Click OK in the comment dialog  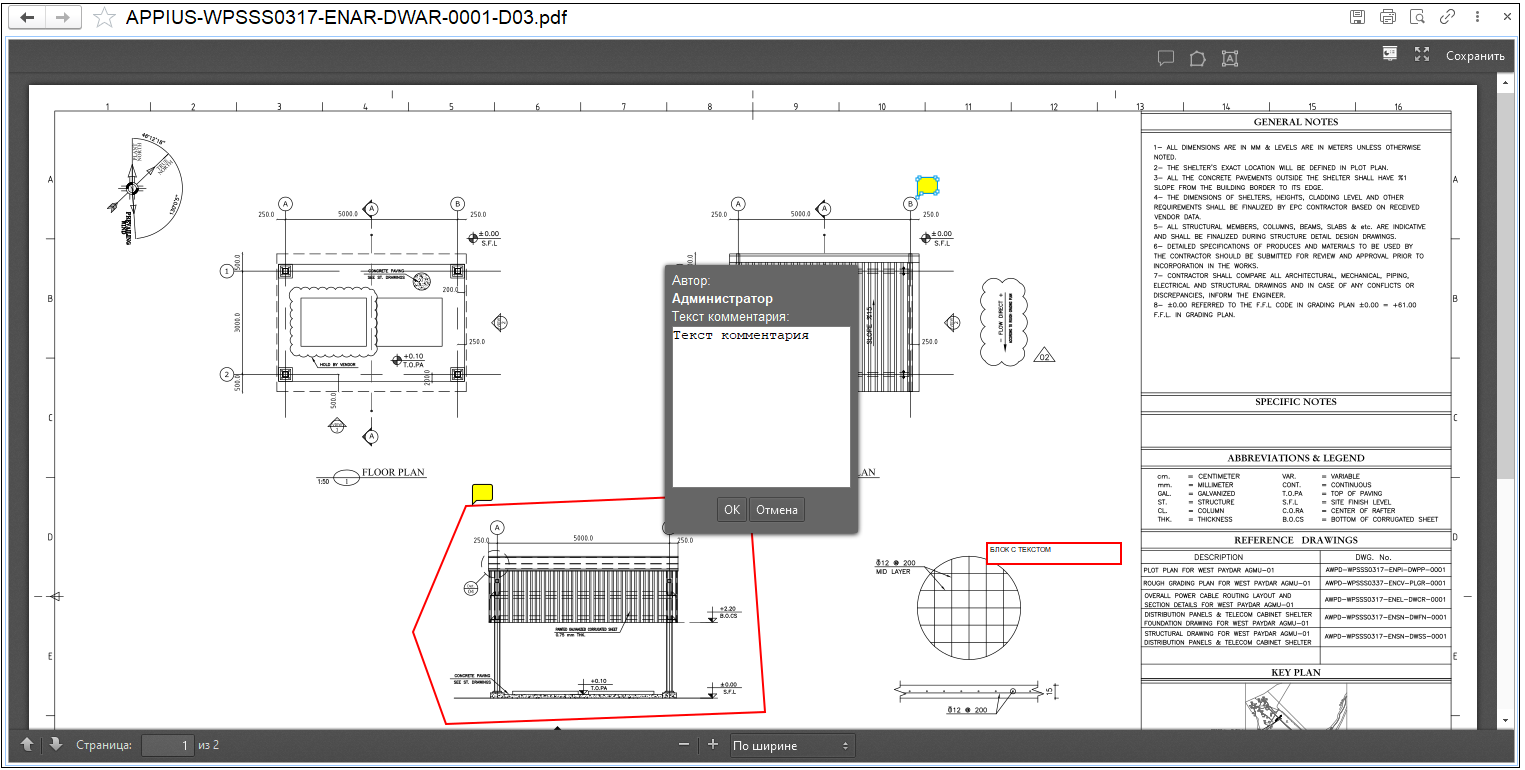(732, 510)
